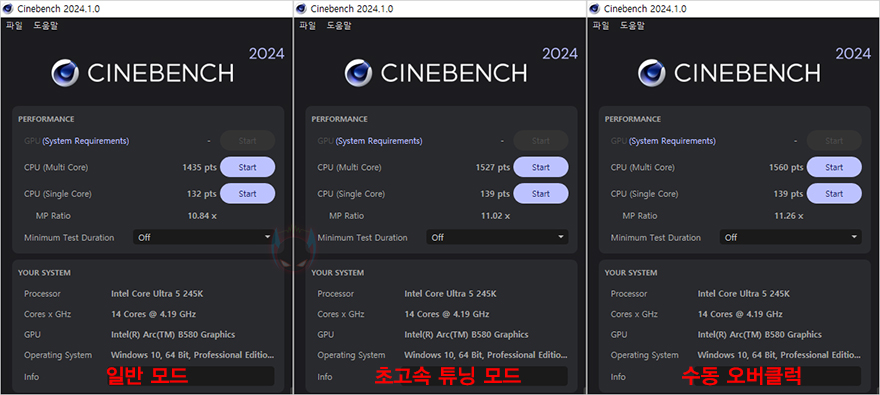Open 도움말 menu in right Cinebench window
This screenshot has height=395, width=880.
coord(632,25)
